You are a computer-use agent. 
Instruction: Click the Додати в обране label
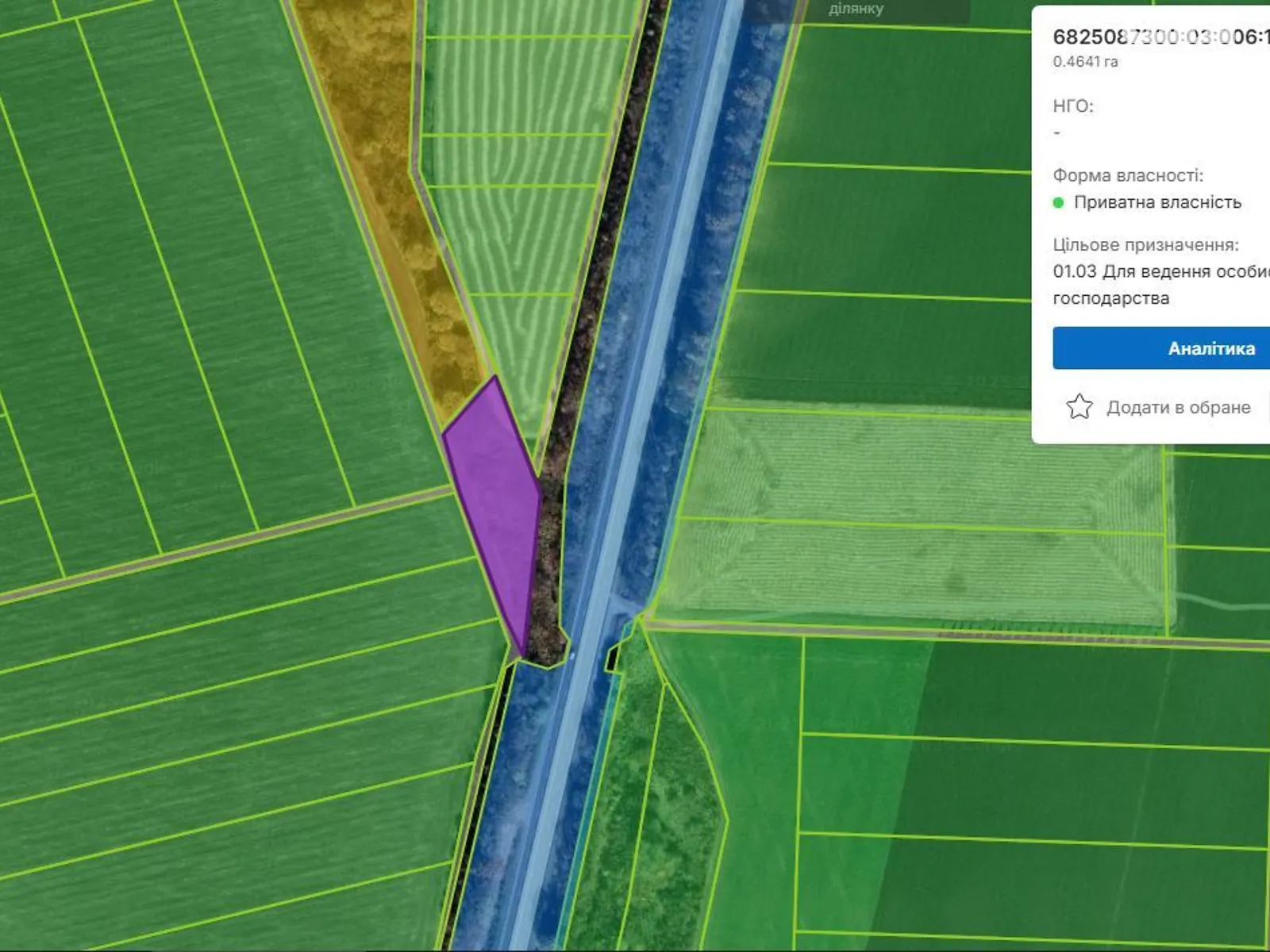click(x=1178, y=407)
